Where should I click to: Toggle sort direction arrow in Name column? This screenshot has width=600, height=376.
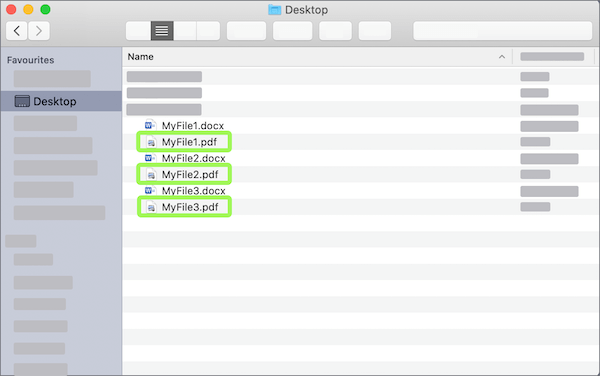[502, 57]
